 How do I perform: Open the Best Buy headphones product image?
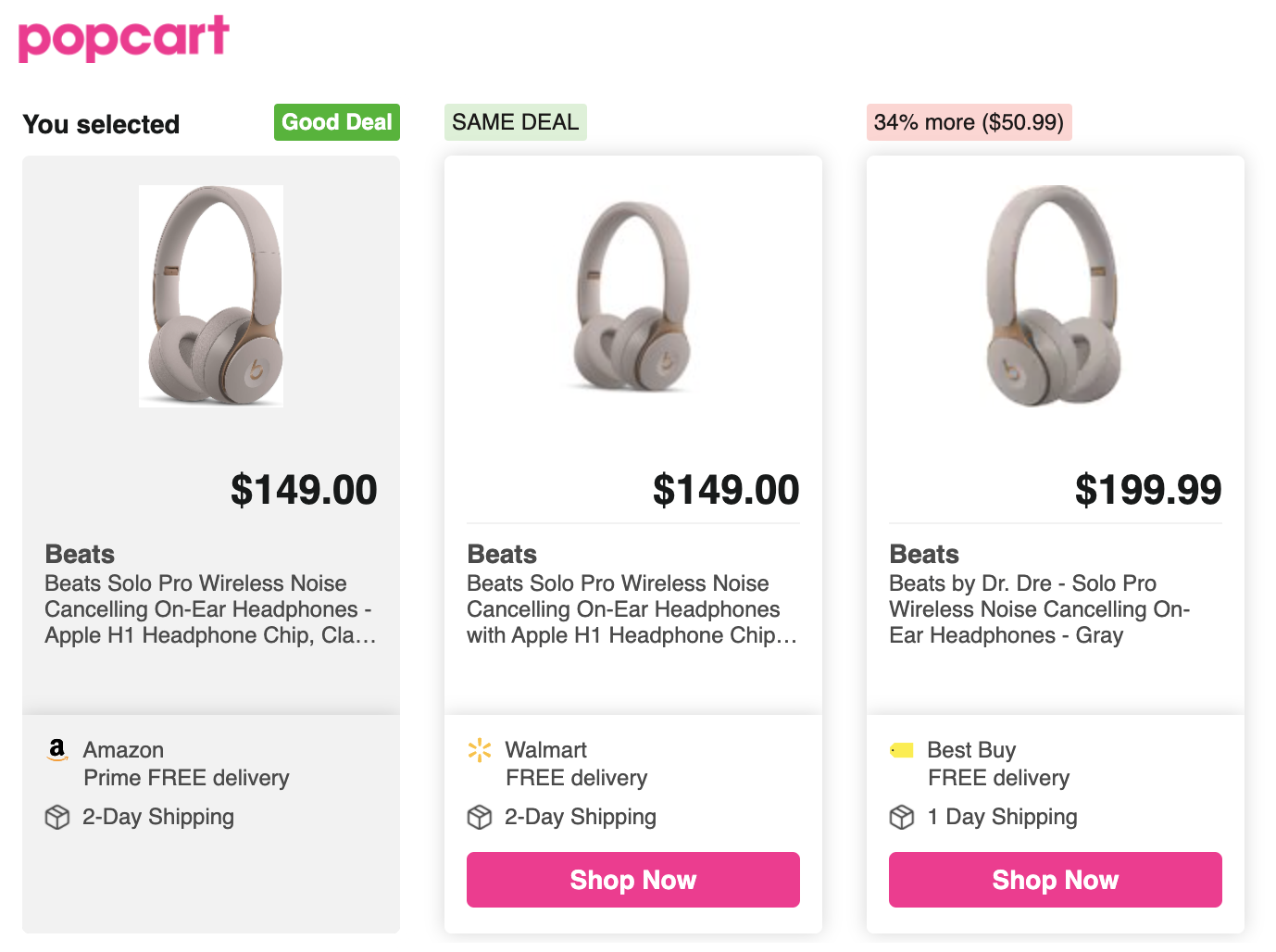click(1054, 295)
